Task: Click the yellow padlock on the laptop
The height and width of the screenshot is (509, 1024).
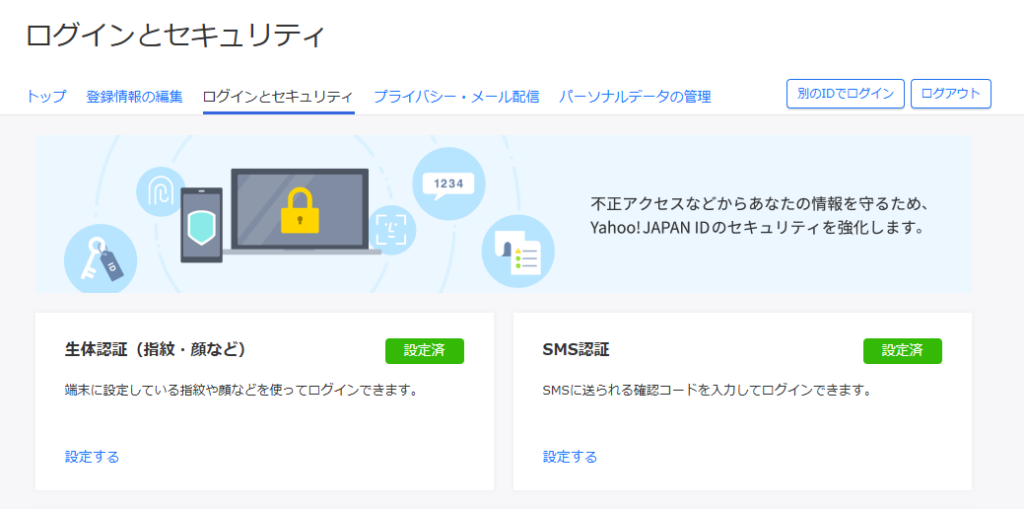Action: [298, 209]
